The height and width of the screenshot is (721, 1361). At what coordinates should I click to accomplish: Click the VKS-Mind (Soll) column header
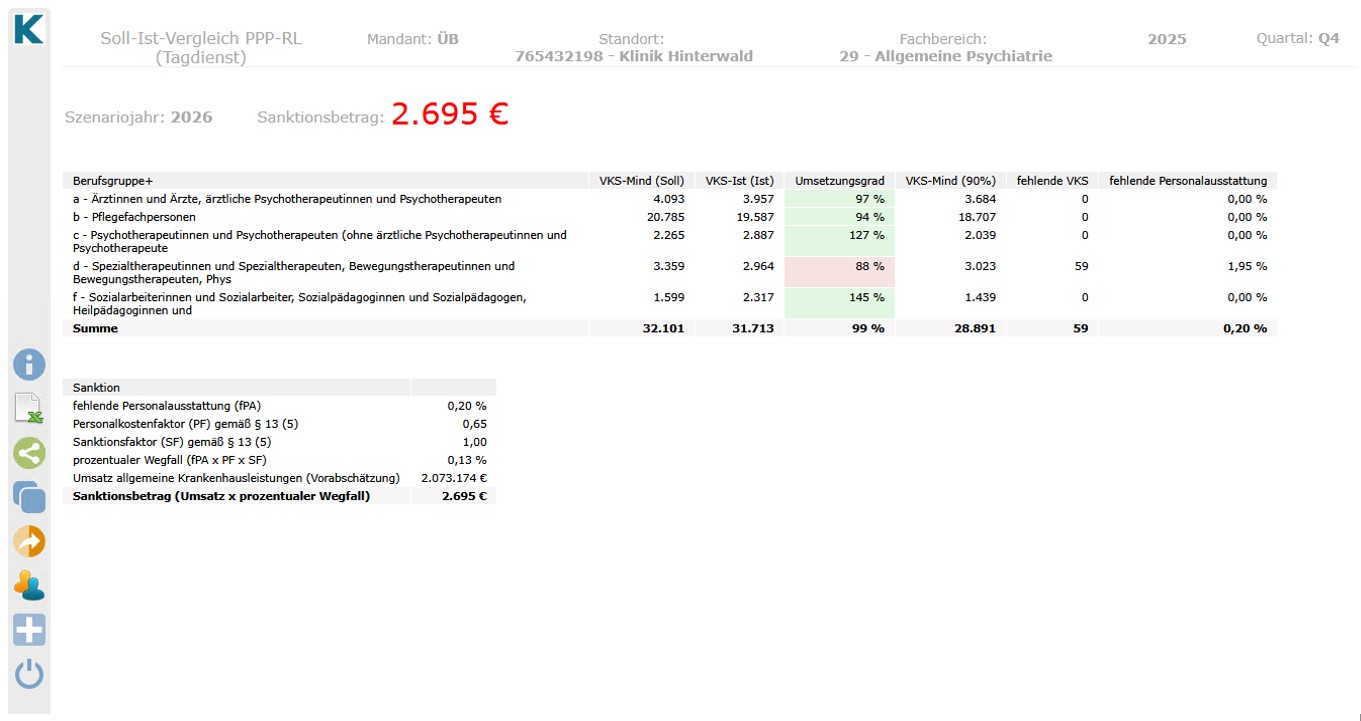(641, 181)
